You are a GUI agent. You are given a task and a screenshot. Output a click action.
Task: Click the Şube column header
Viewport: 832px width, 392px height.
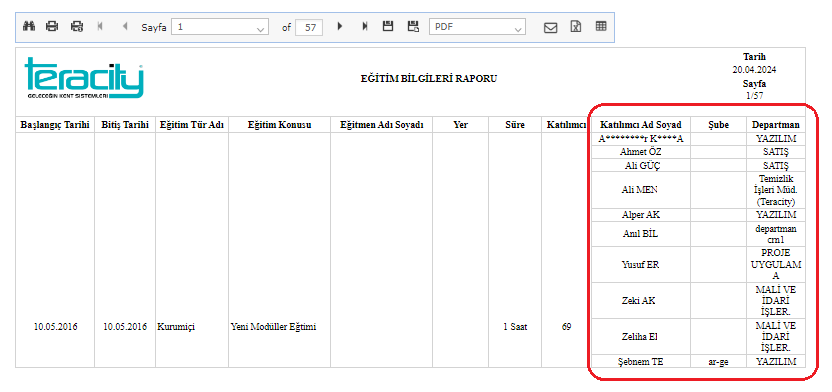(x=718, y=125)
